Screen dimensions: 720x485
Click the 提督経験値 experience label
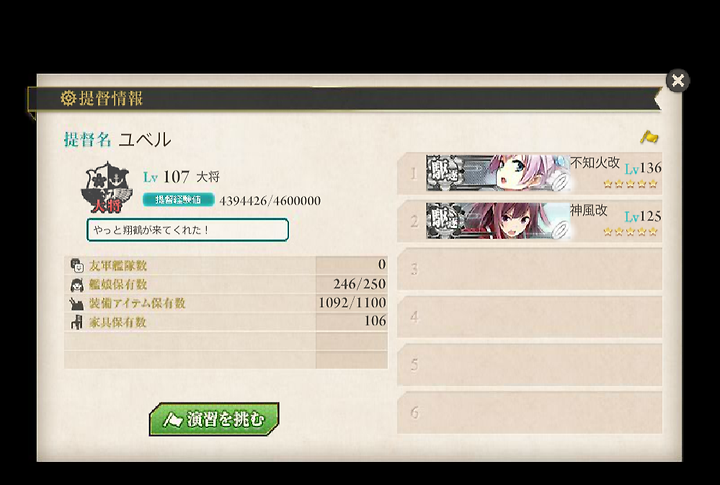click(x=178, y=200)
